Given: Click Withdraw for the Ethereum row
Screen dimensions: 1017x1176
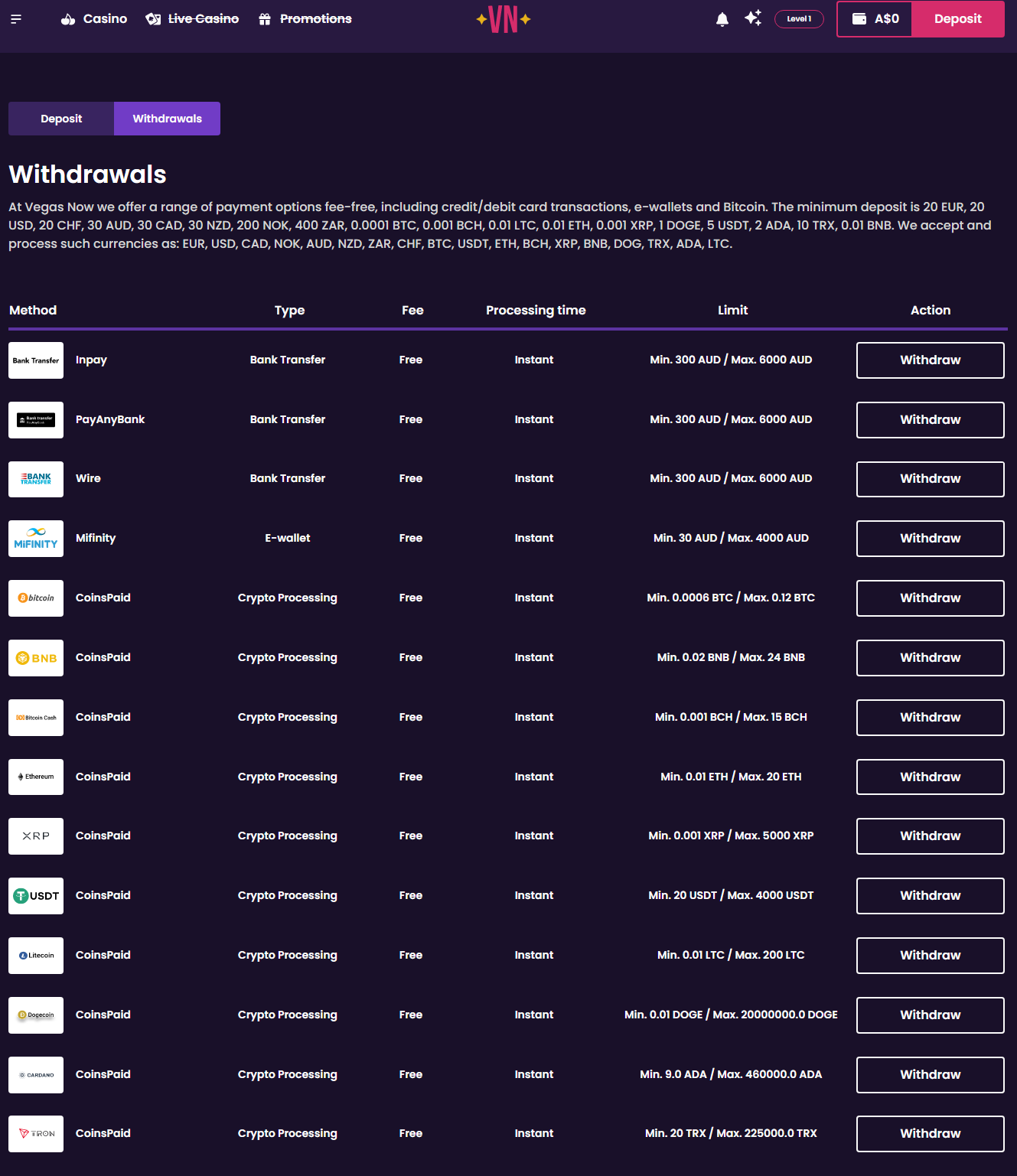Looking at the screenshot, I should click(x=930, y=777).
